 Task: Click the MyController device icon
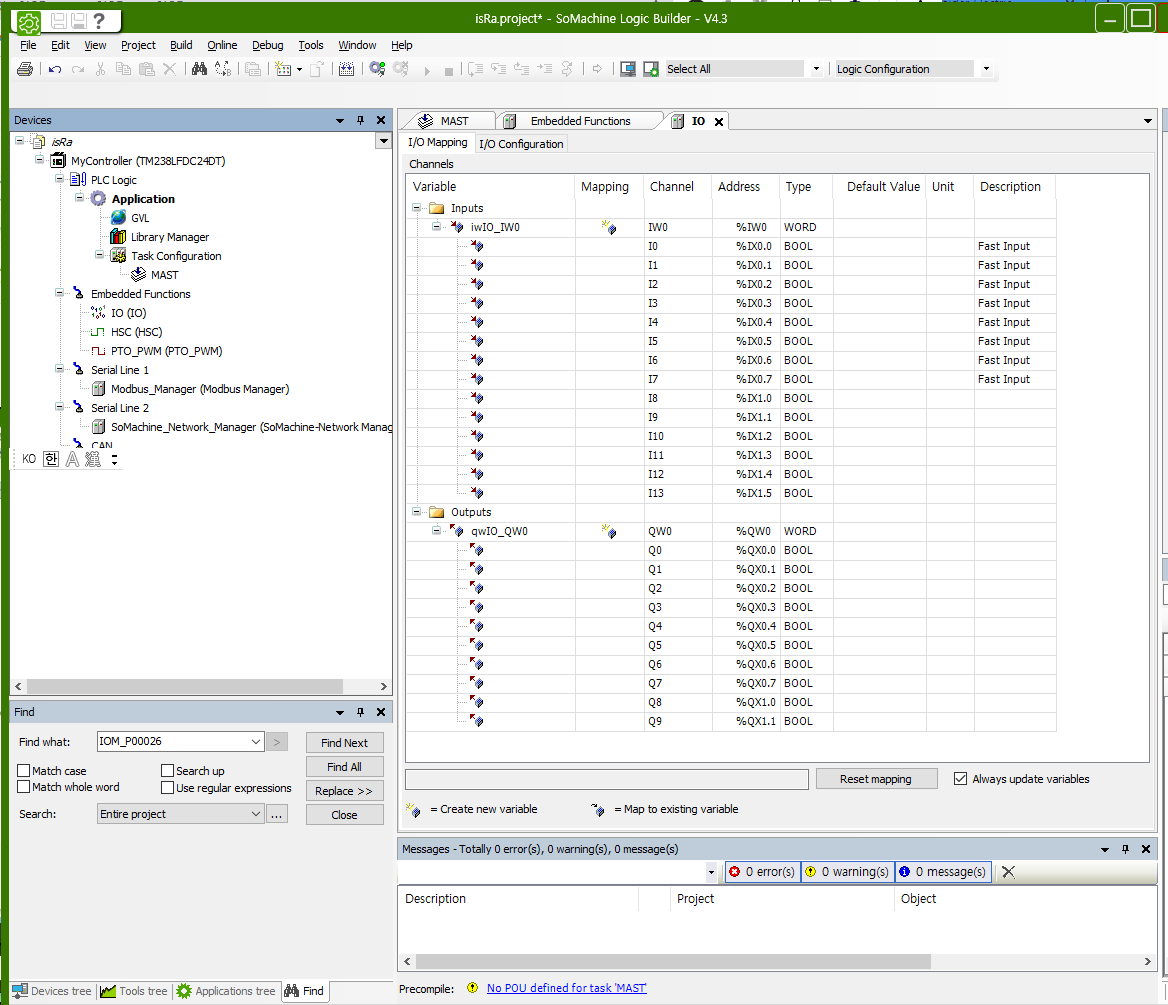coord(58,161)
